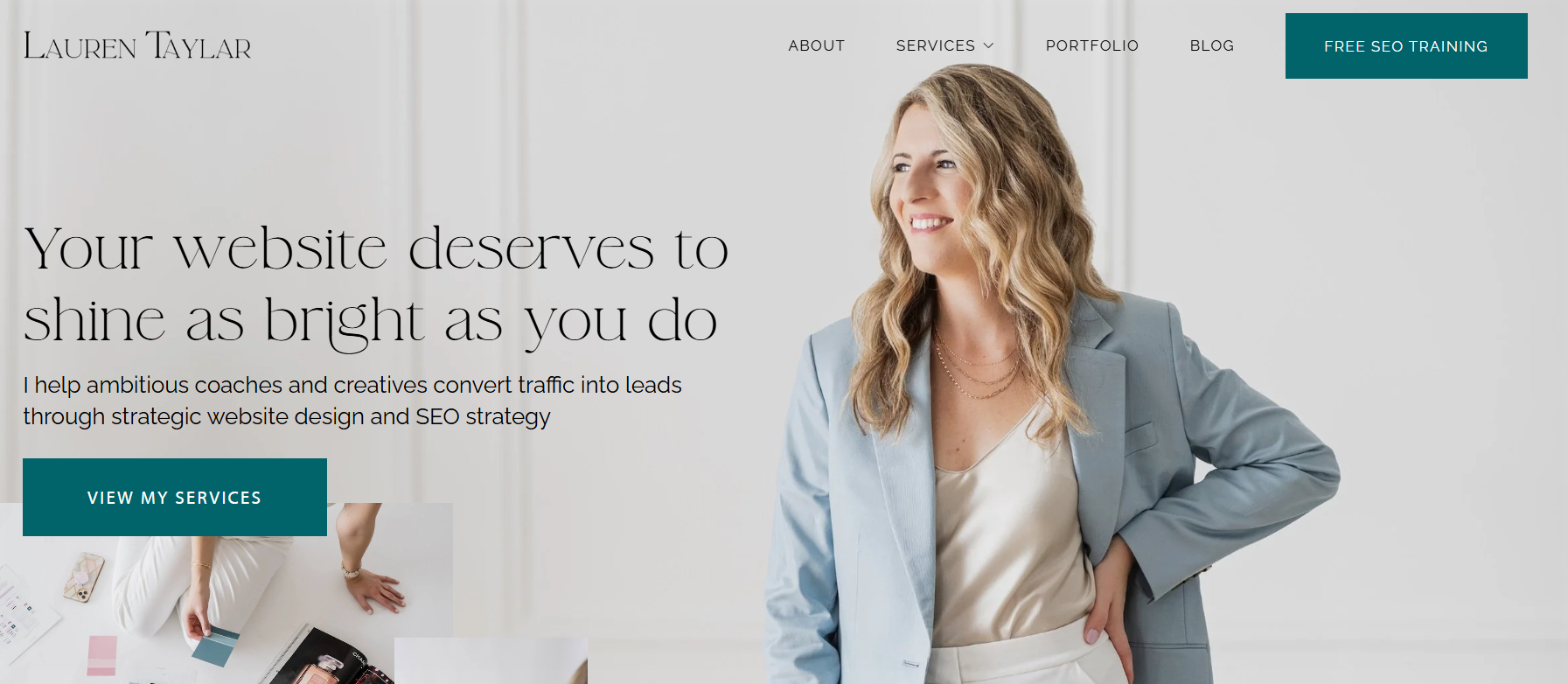Click the Lauren Taylar logo
Screen dimensions: 1568x684
click(137, 45)
